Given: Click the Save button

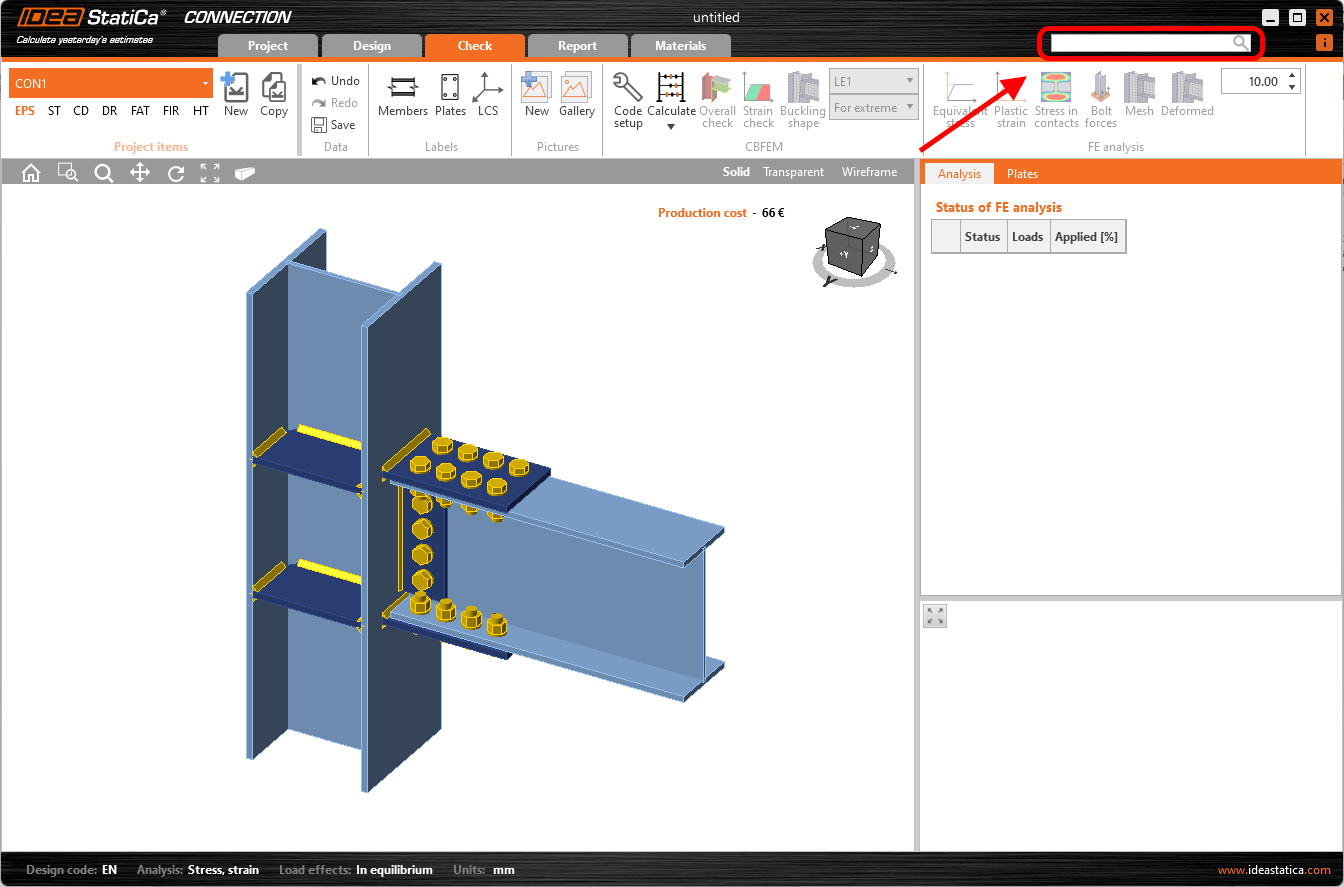Looking at the screenshot, I should (334, 125).
